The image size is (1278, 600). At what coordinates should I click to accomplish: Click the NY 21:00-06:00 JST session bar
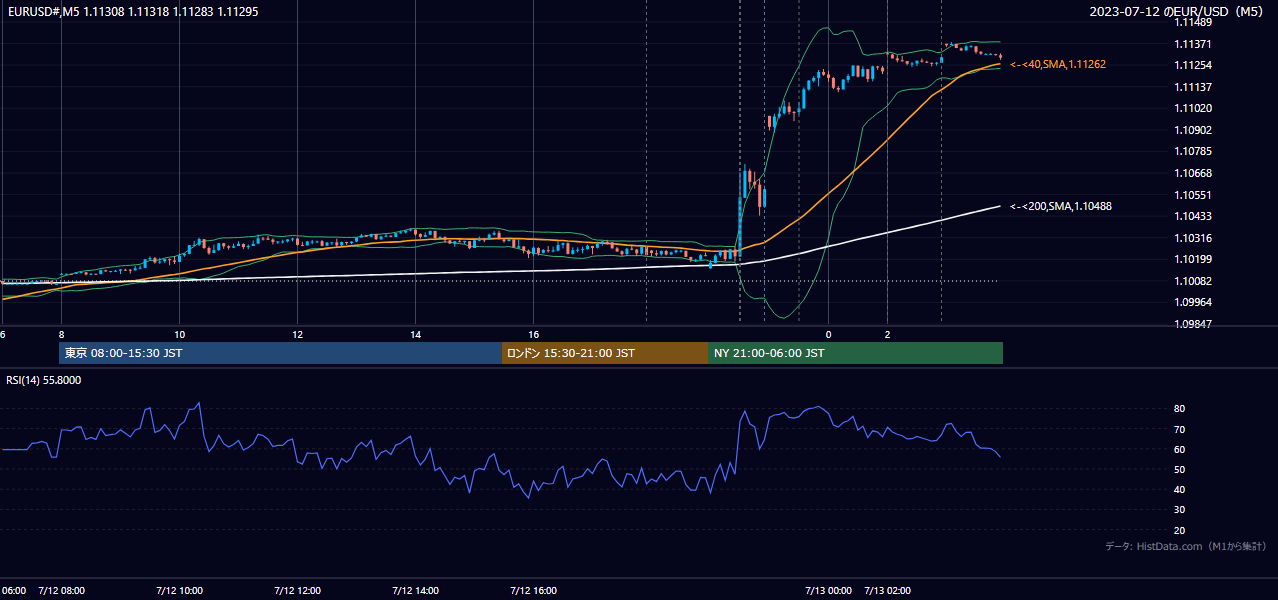[855, 353]
